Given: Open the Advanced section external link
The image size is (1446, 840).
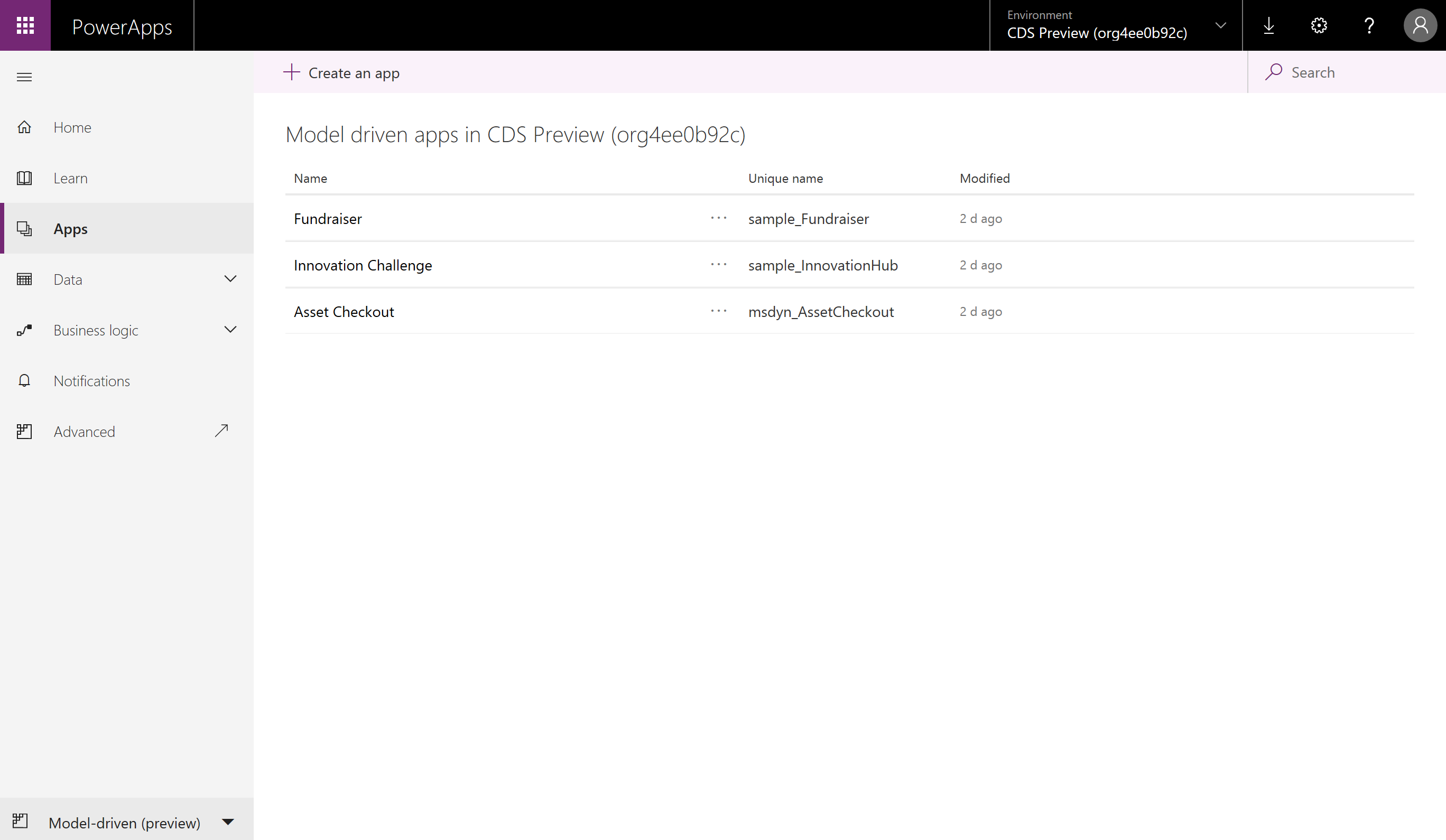Looking at the screenshot, I should (221, 431).
